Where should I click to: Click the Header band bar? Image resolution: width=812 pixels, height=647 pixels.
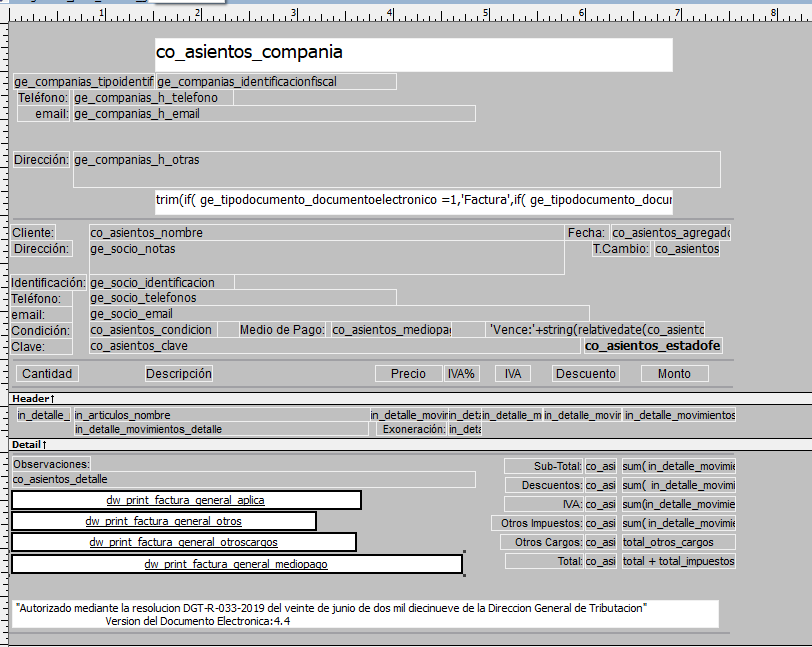point(410,398)
